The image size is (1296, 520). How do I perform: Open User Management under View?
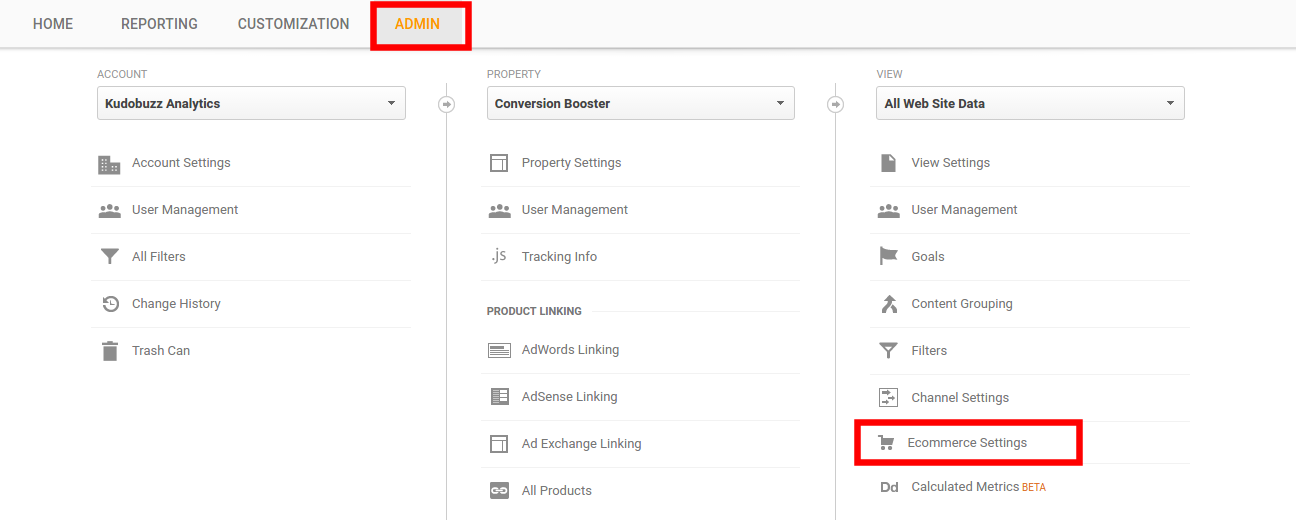tap(964, 210)
